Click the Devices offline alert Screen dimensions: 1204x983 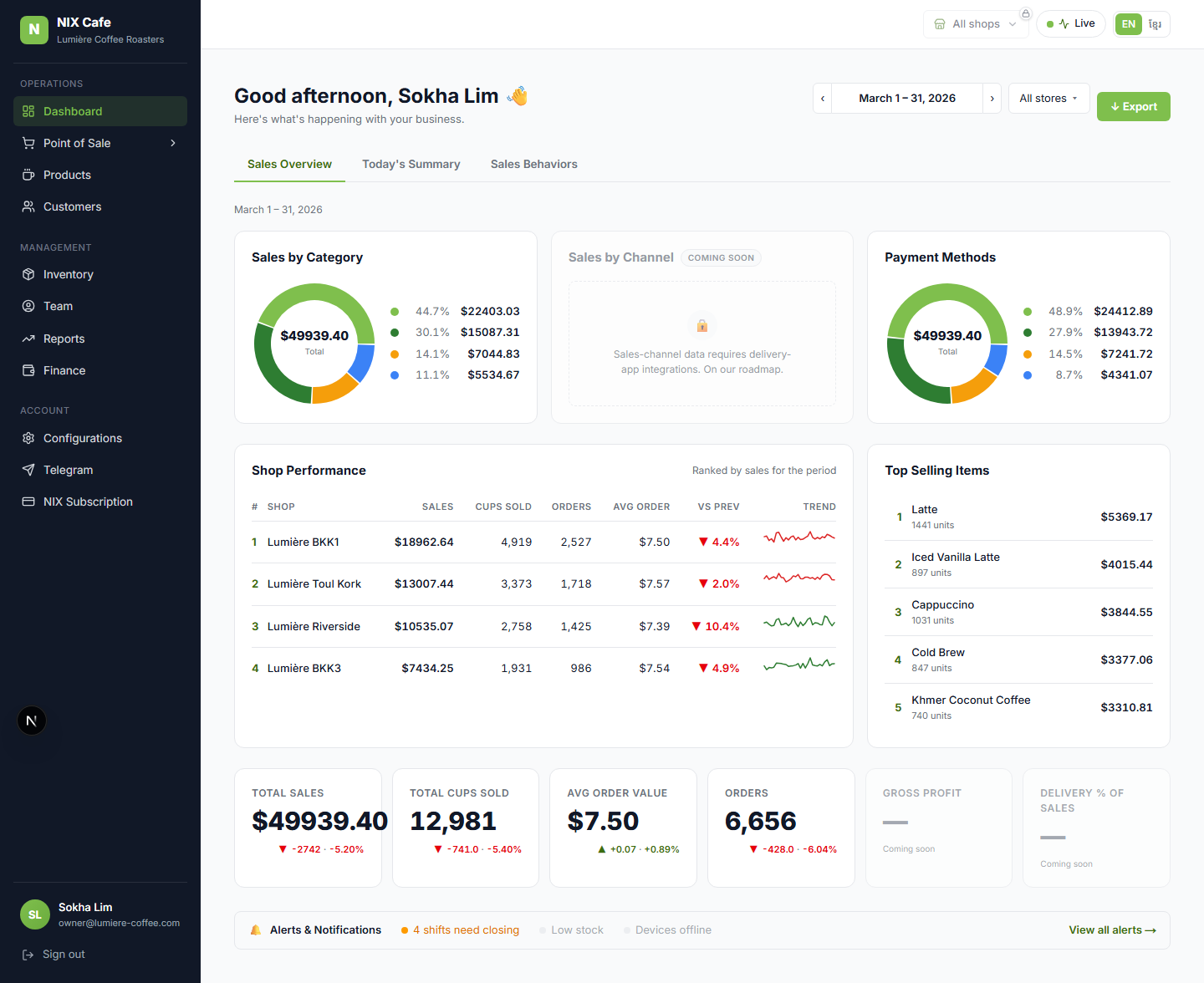(x=667, y=930)
